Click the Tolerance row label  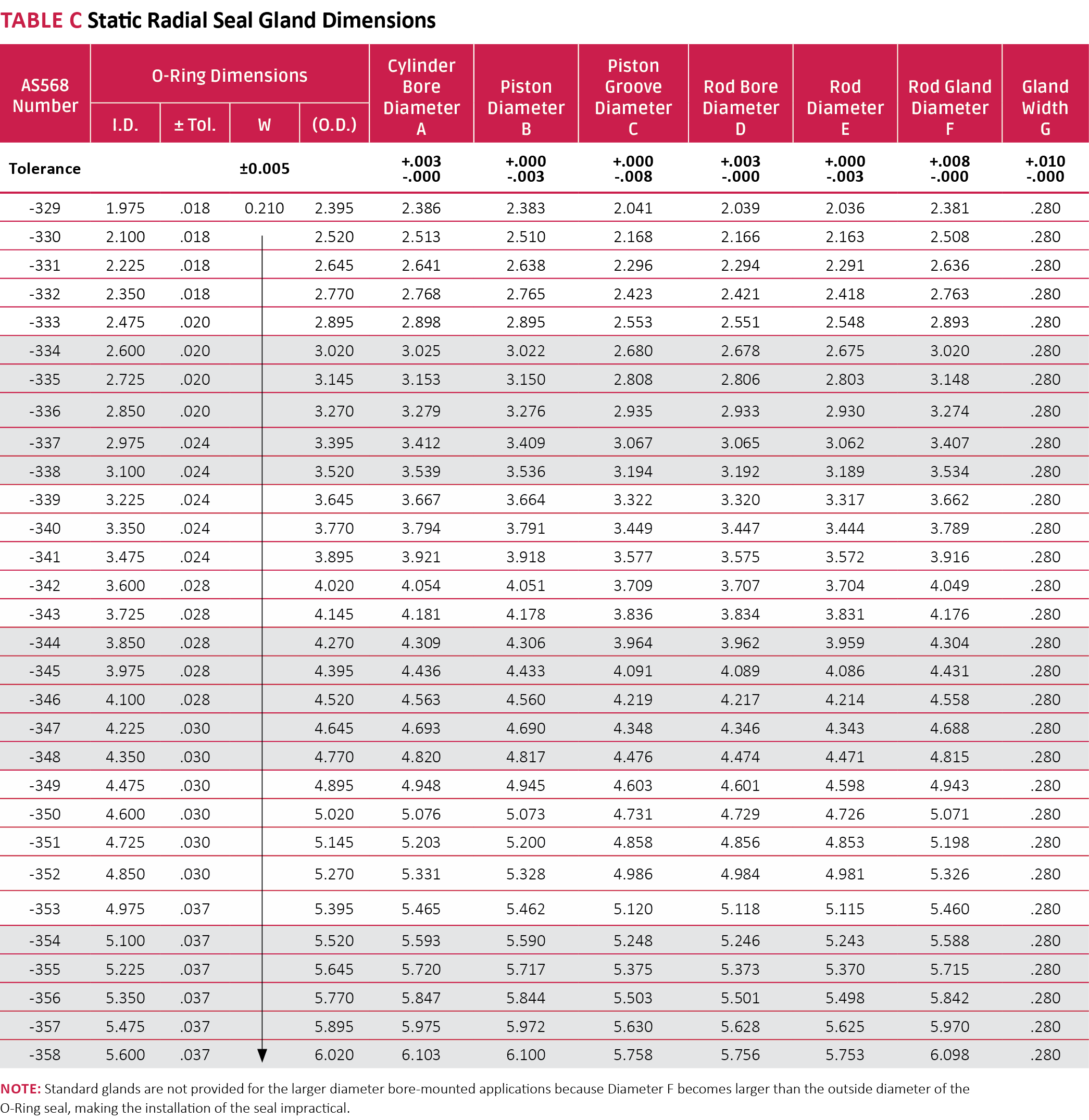45,168
